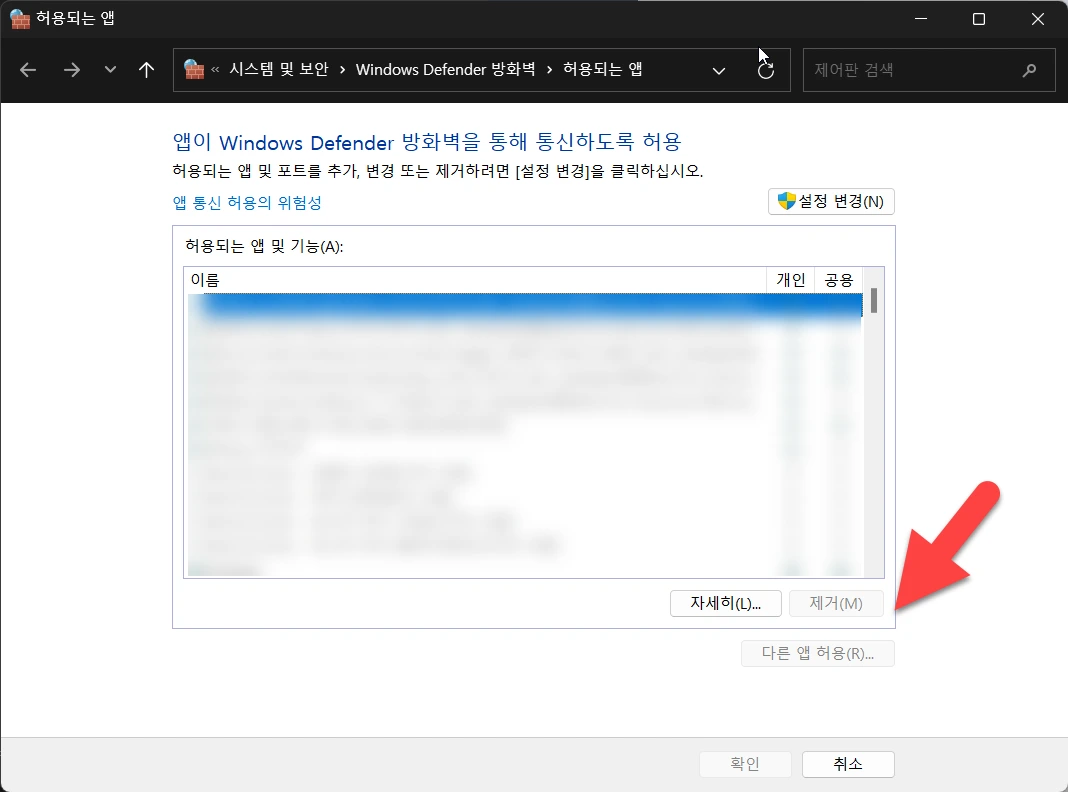Open recent locations chevron in the navigation bar
1068x792 pixels.
coord(110,69)
